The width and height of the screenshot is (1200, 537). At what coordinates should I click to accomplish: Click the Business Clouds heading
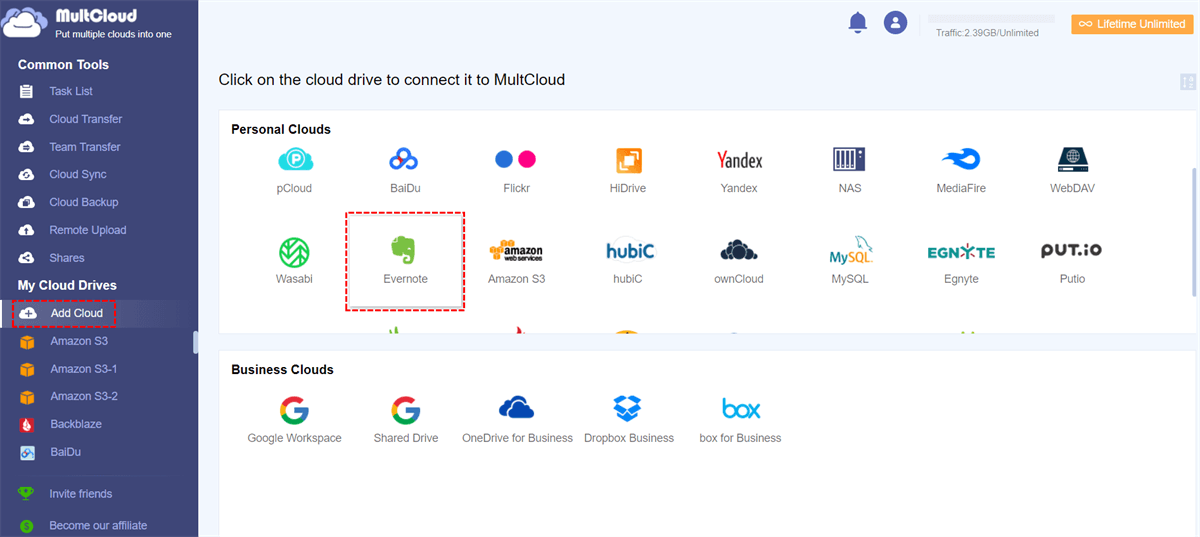[282, 369]
